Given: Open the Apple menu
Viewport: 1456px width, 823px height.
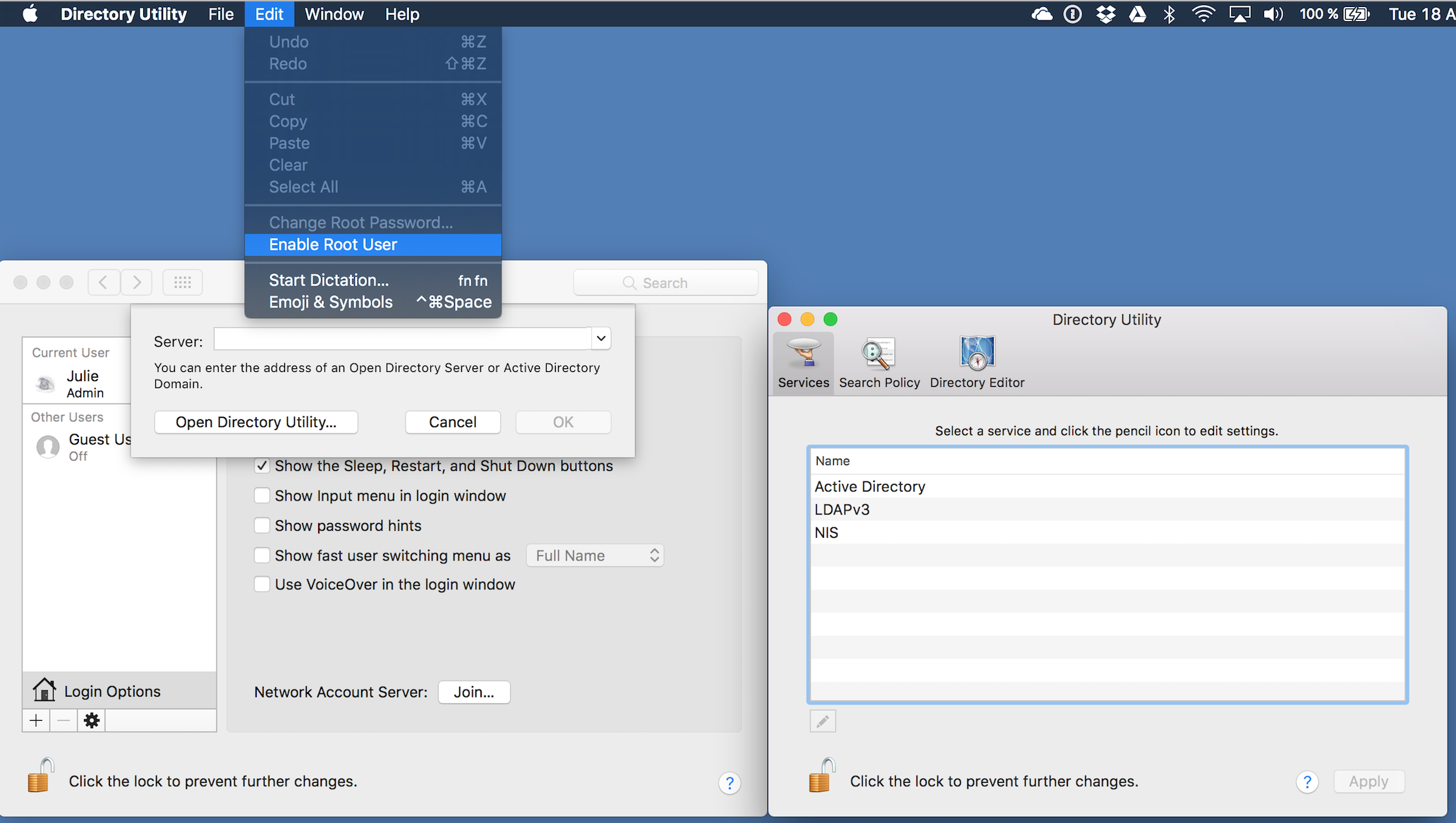Looking at the screenshot, I should click(30, 13).
